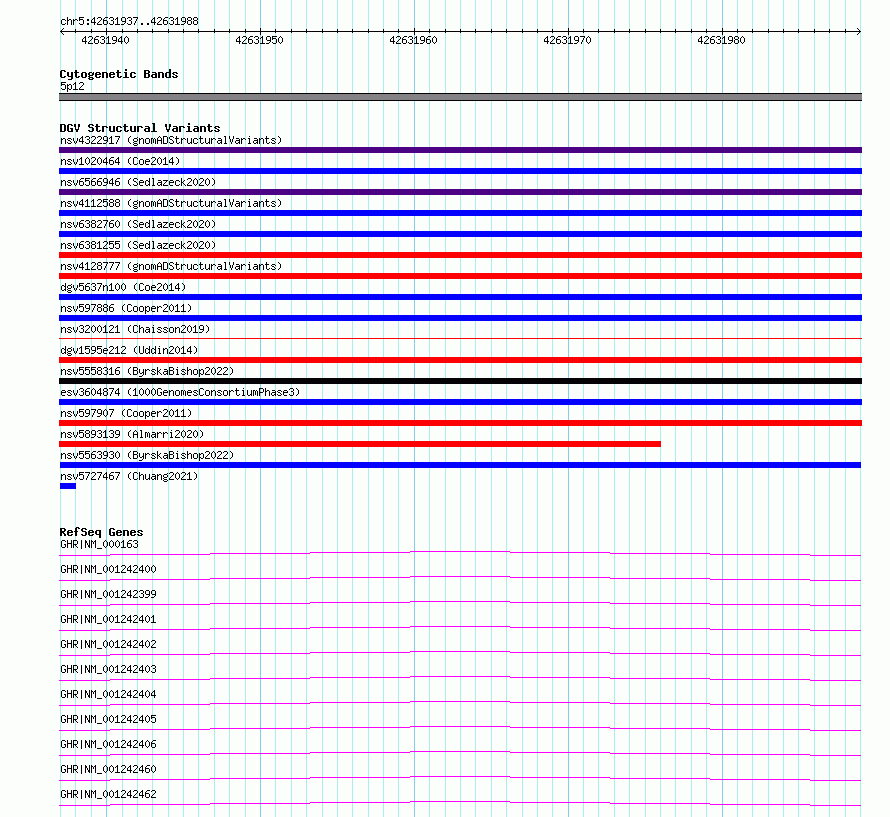Select the red bar under nsv4128777
Image resolution: width=890 pixels, height=817 pixels.
pos(460,276)
